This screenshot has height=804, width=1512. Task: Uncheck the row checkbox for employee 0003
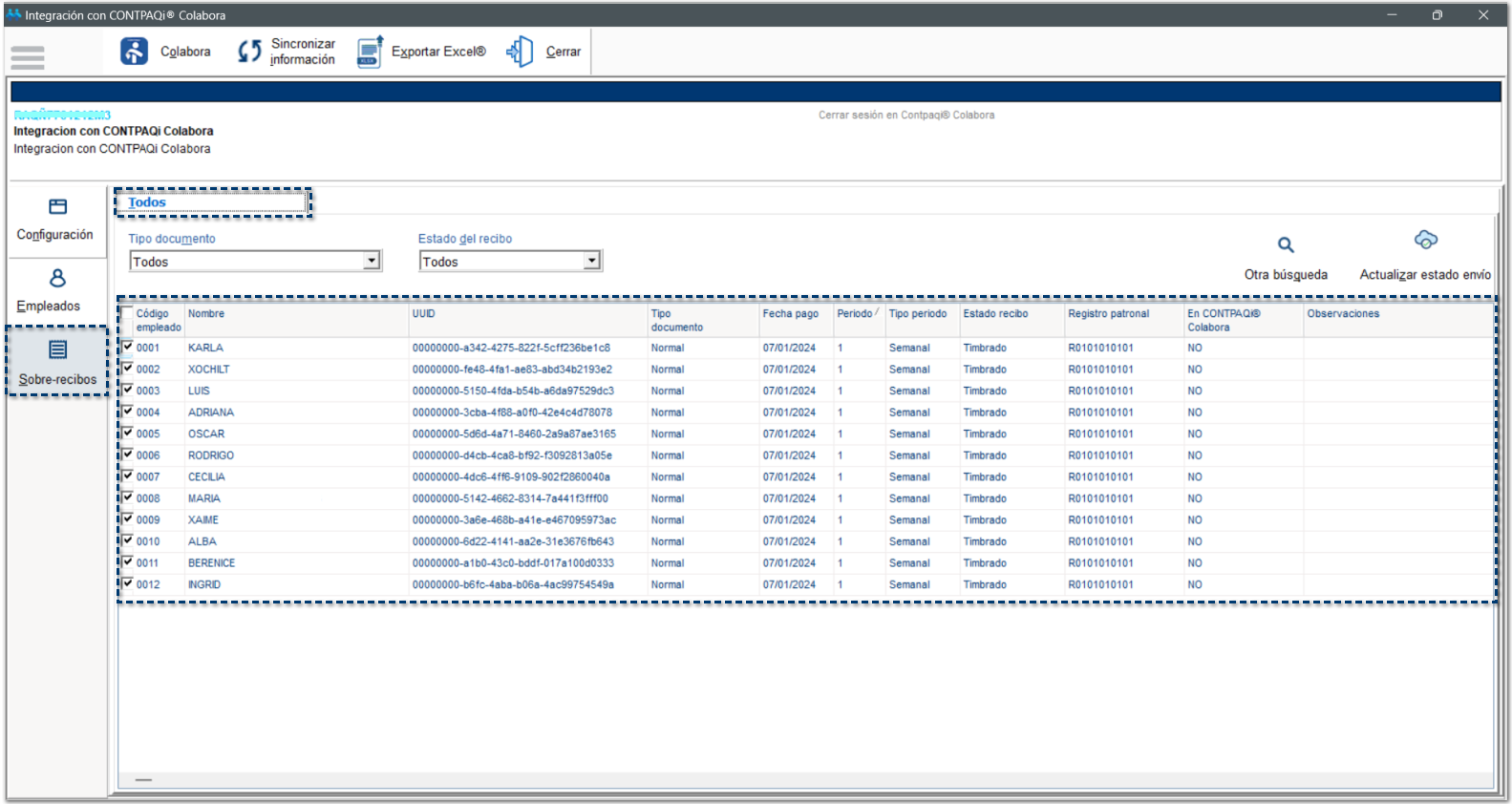(127, 390)
